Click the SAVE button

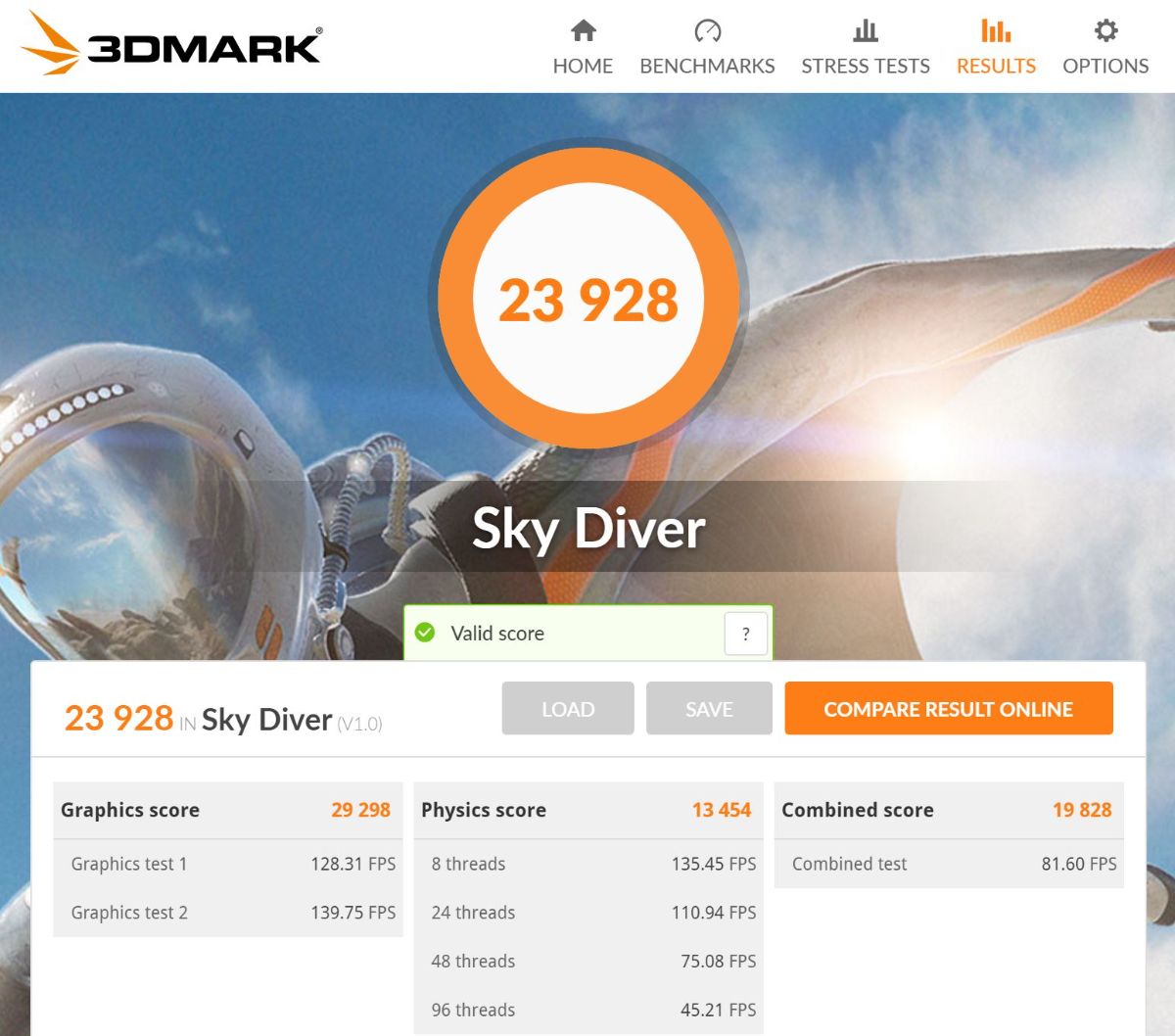tap(709, 709)
